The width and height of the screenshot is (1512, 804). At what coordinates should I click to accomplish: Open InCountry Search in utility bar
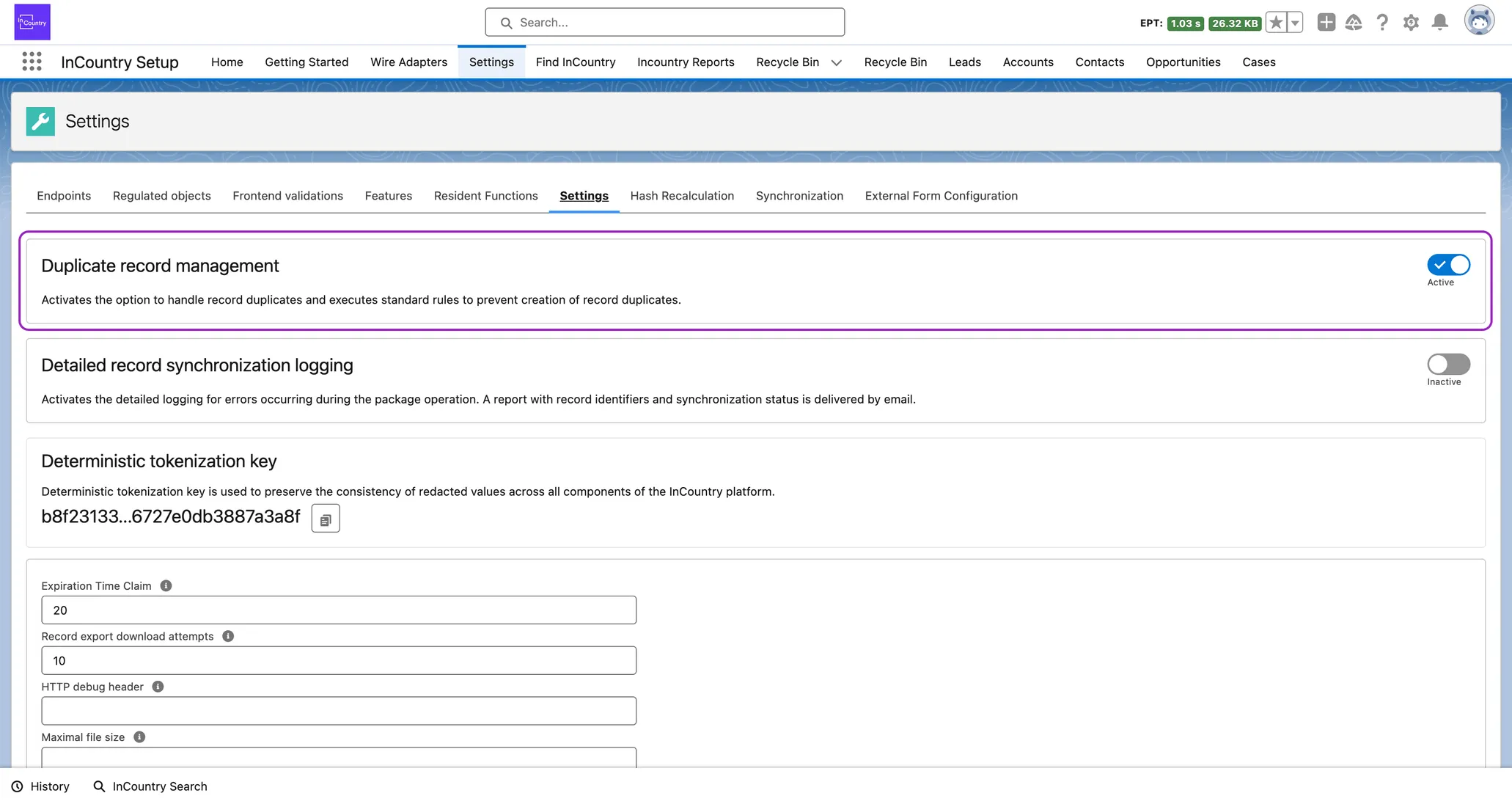[x=150, y=786]
